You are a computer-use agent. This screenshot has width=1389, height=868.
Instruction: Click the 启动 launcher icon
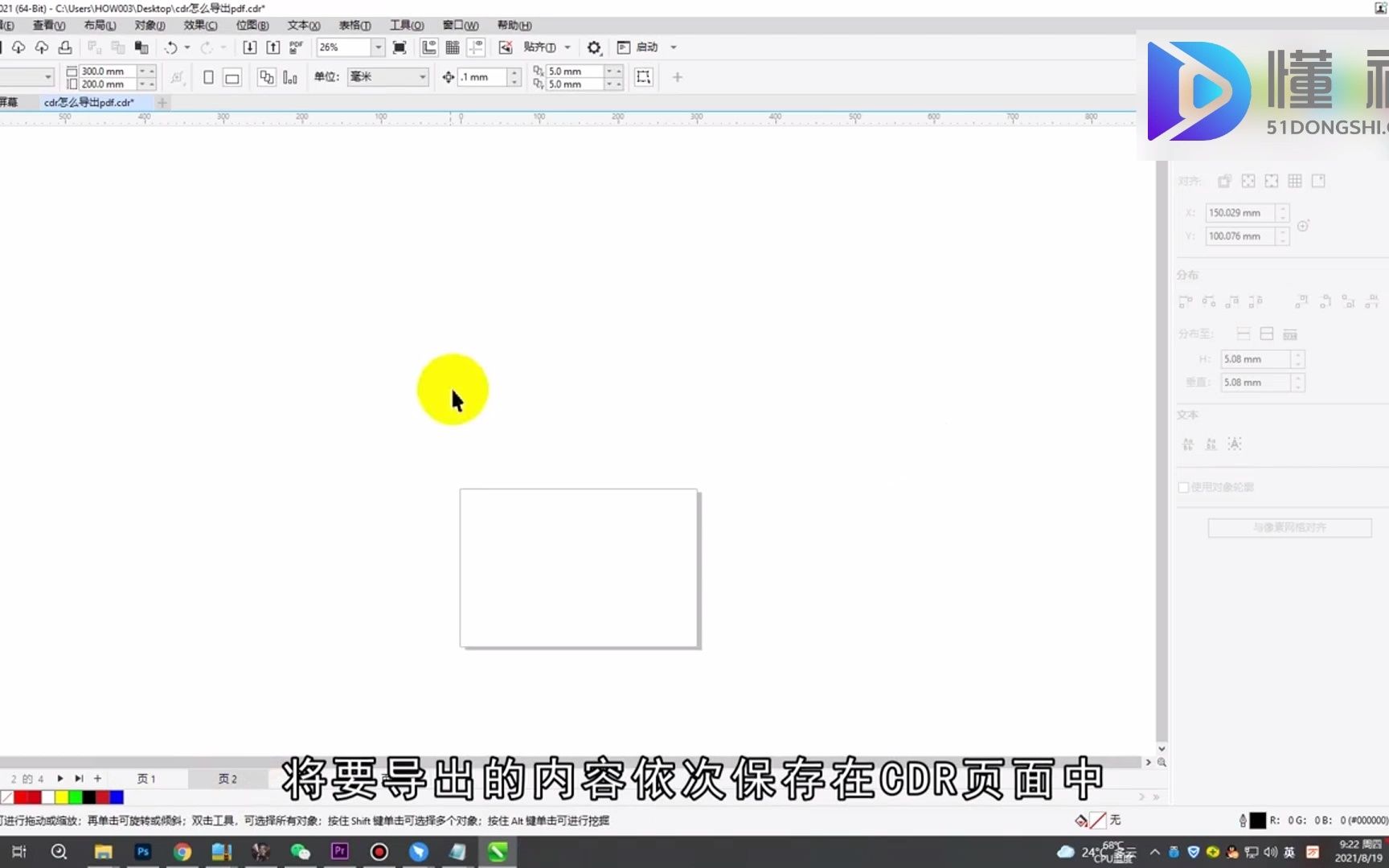[623, 47]
